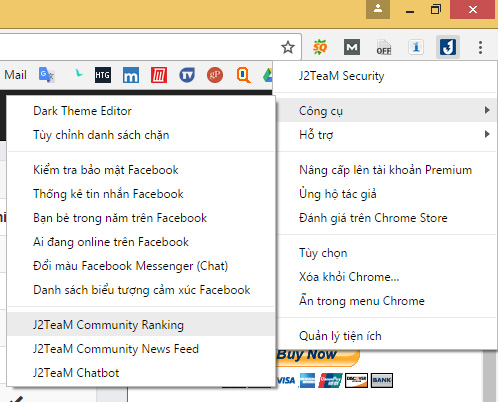Open Đổi màu Facebook Messenger (Chat)
Screen dimensions: 498x402
141,266
